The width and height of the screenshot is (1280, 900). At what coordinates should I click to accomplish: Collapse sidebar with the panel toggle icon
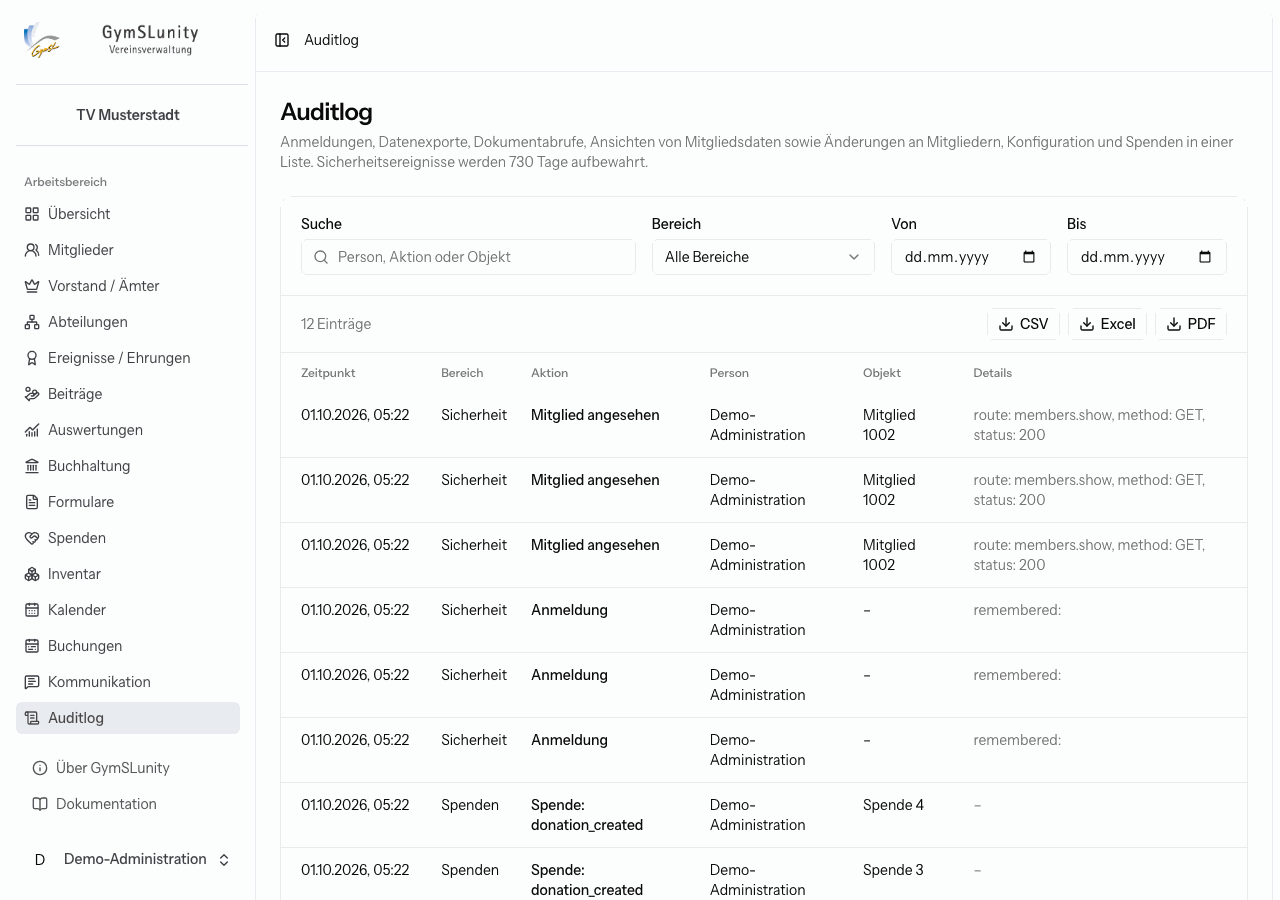(282, 40)
